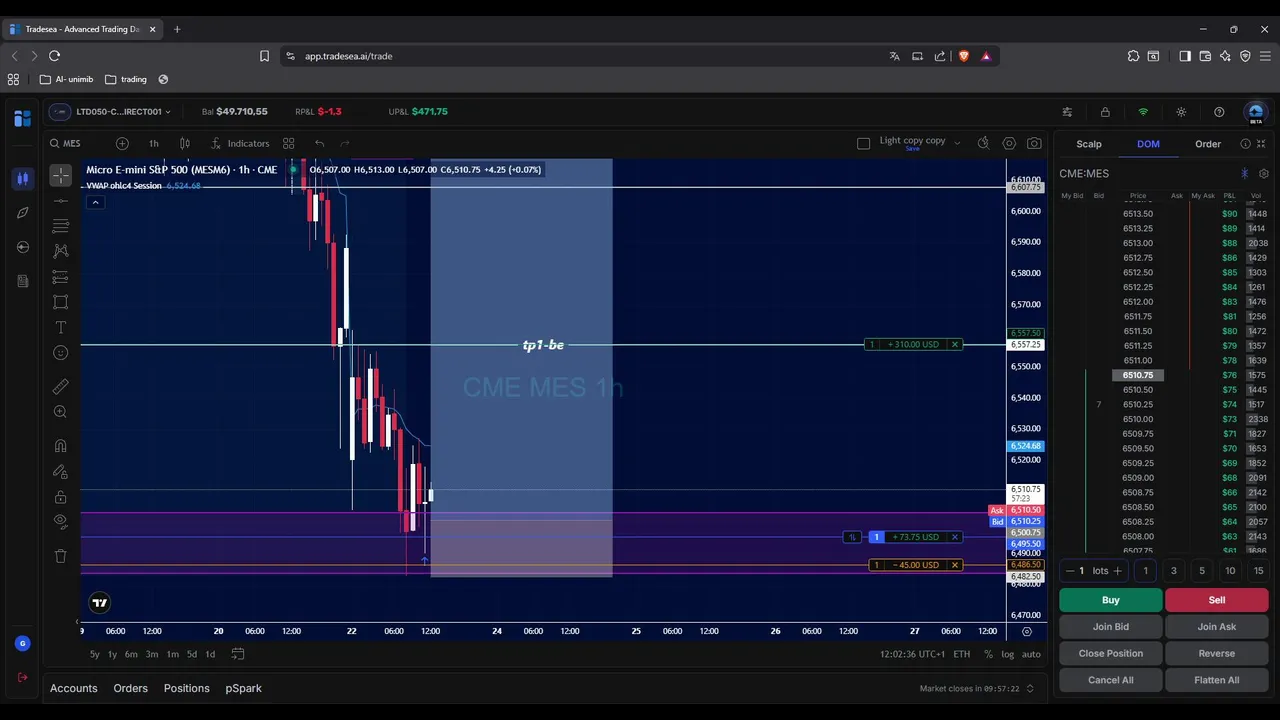Toggle lock all drawing tools
The height and width of the screenshot is (720, 1280).
click(x=61, y=497)
